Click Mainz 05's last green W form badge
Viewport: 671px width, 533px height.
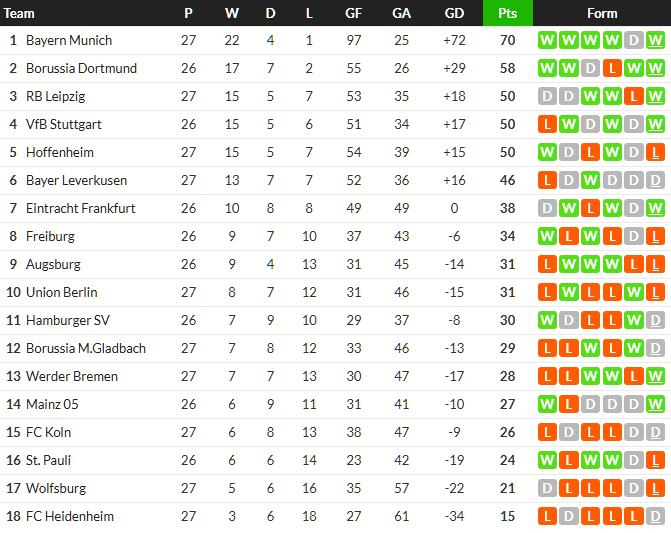(656, 405)
